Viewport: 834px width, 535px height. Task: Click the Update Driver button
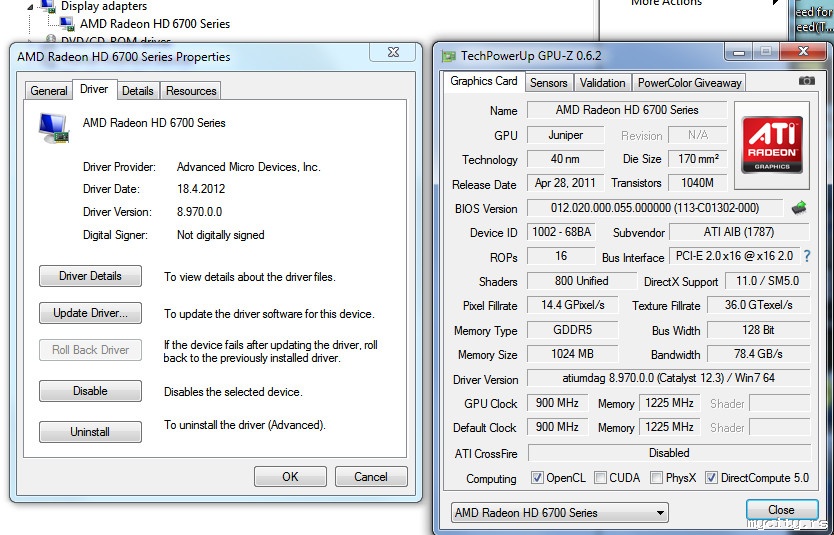point(90,313)
